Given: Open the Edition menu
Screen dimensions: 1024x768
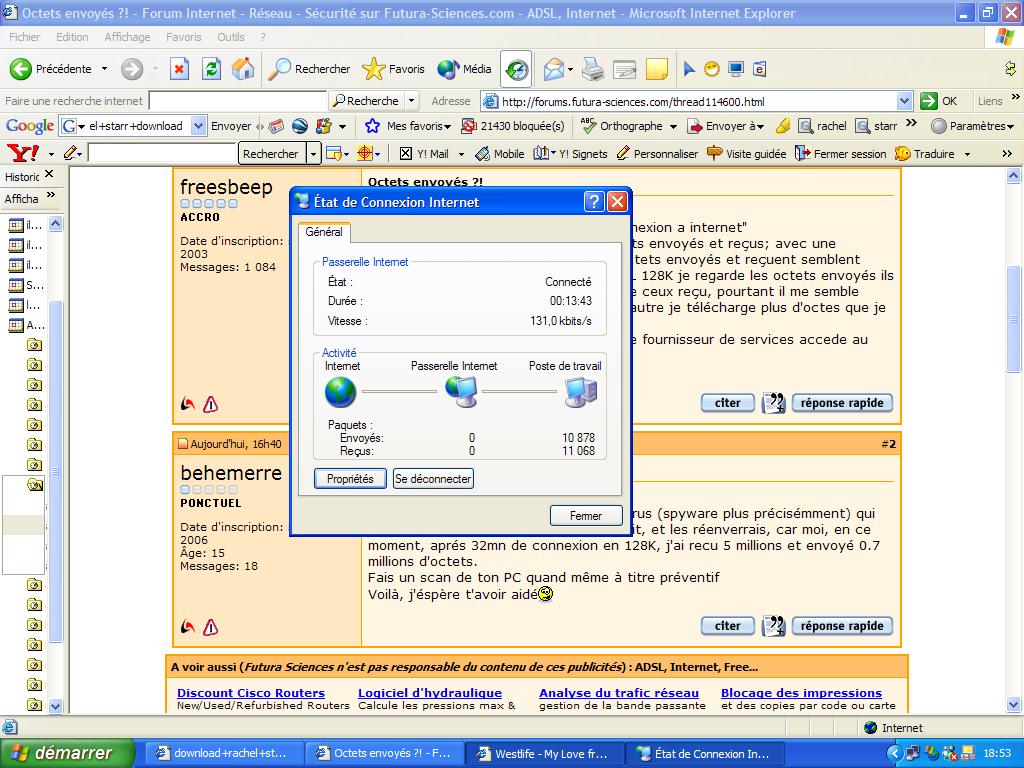Looking at the screenshot, I should 72,37.
